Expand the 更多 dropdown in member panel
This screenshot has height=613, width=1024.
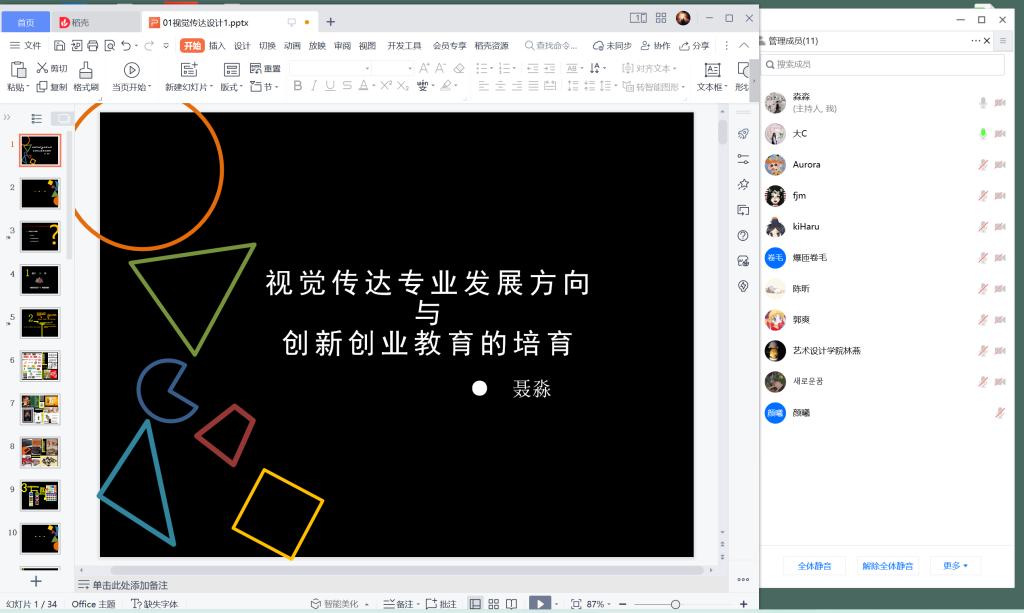click(x=955, y=566)
